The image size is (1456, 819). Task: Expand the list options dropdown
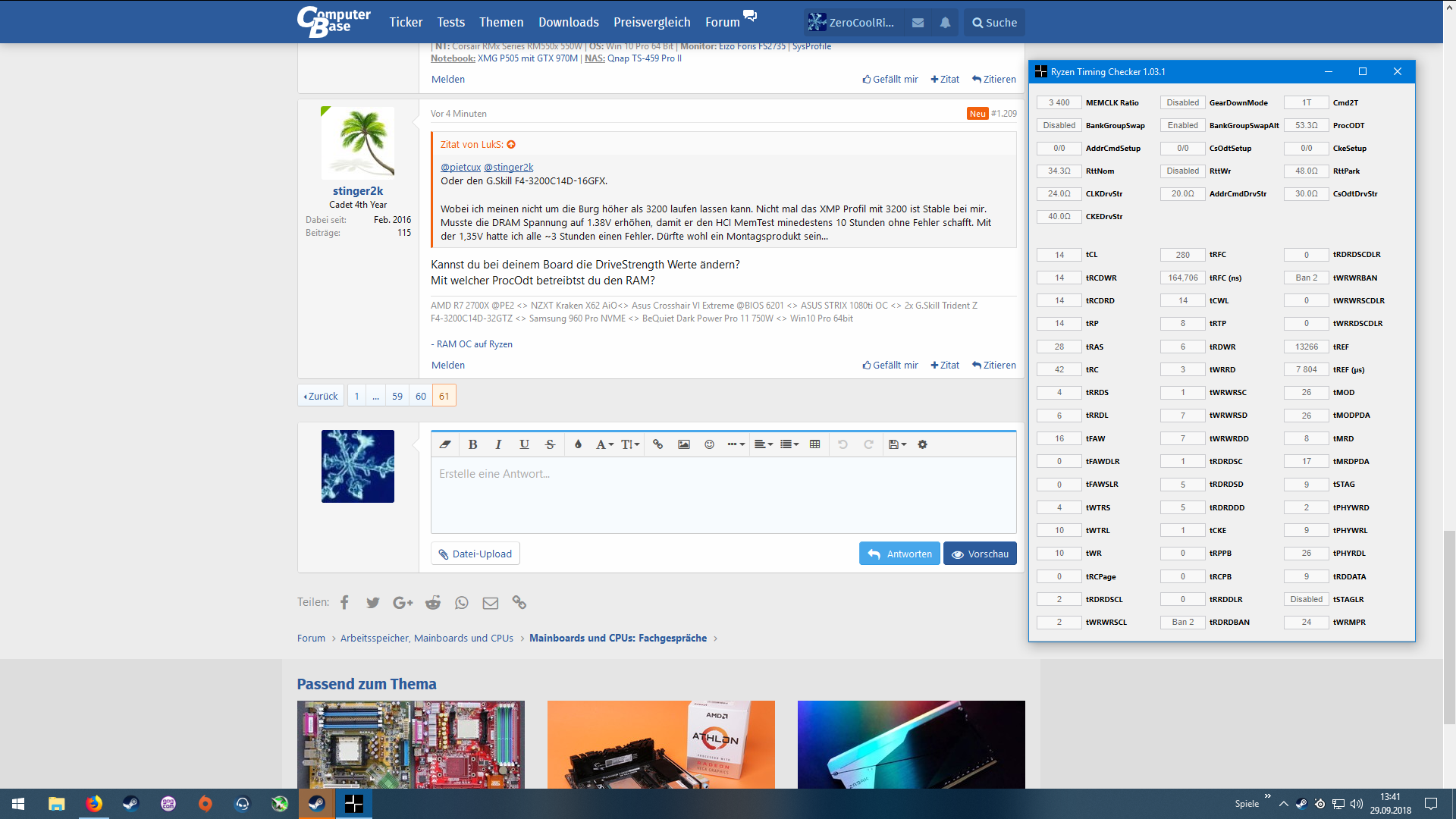coord(789,444)
